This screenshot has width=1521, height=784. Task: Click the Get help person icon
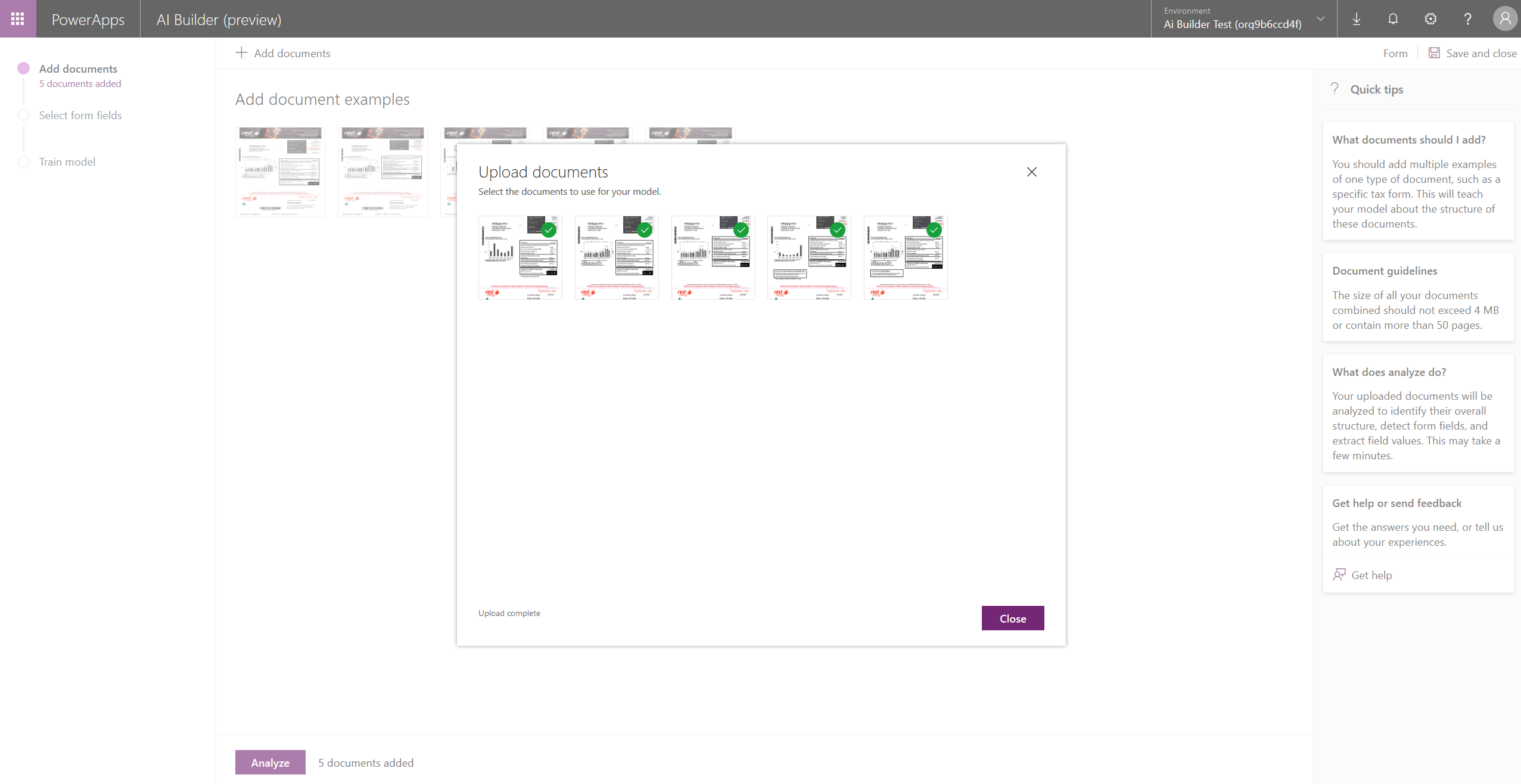pos(1339,575)
